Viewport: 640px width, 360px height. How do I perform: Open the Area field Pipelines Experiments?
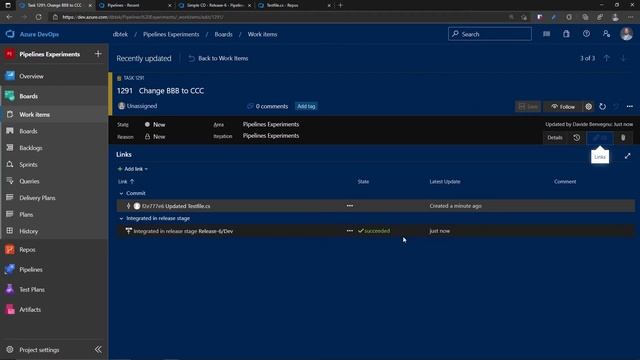tap(271, 124)
